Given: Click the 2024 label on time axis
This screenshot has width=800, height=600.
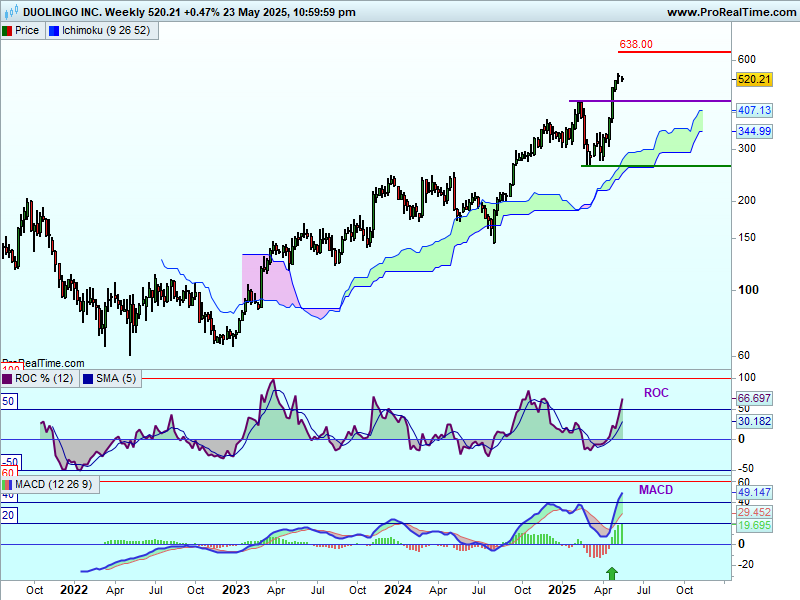Looking at the screenshot, I should point(399,590).
